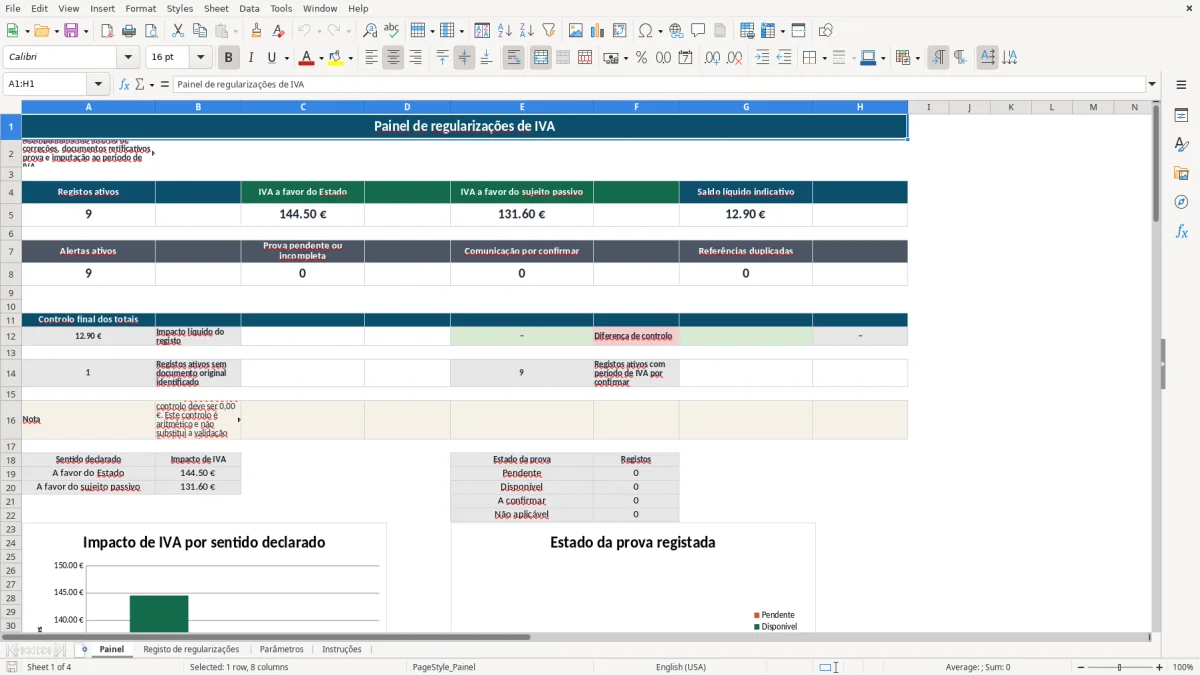Insert Chart icon
The image size is (1200, 675).
(598, 31)
